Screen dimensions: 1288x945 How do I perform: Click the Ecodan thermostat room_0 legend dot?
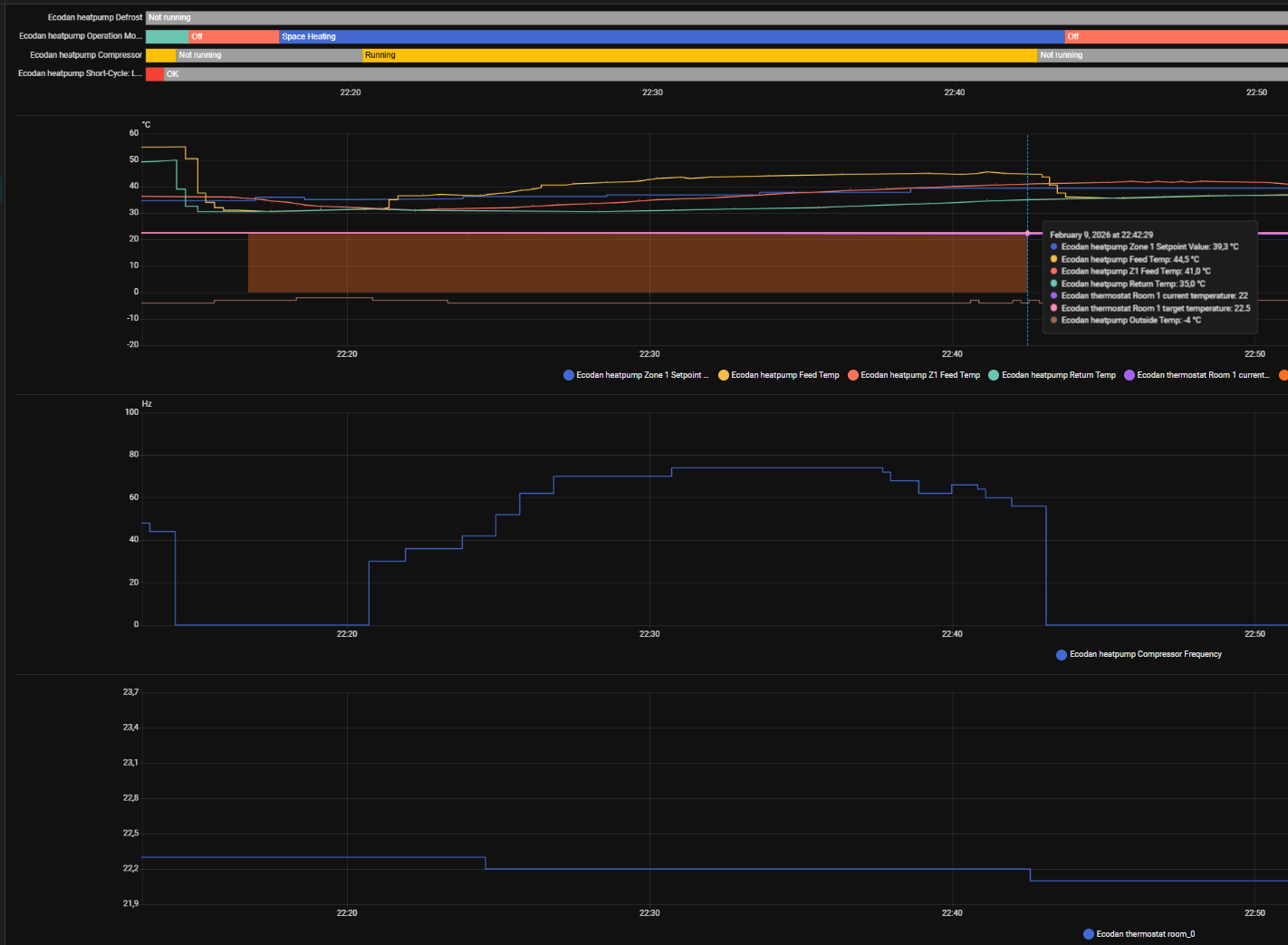(x=1089, y=934)
